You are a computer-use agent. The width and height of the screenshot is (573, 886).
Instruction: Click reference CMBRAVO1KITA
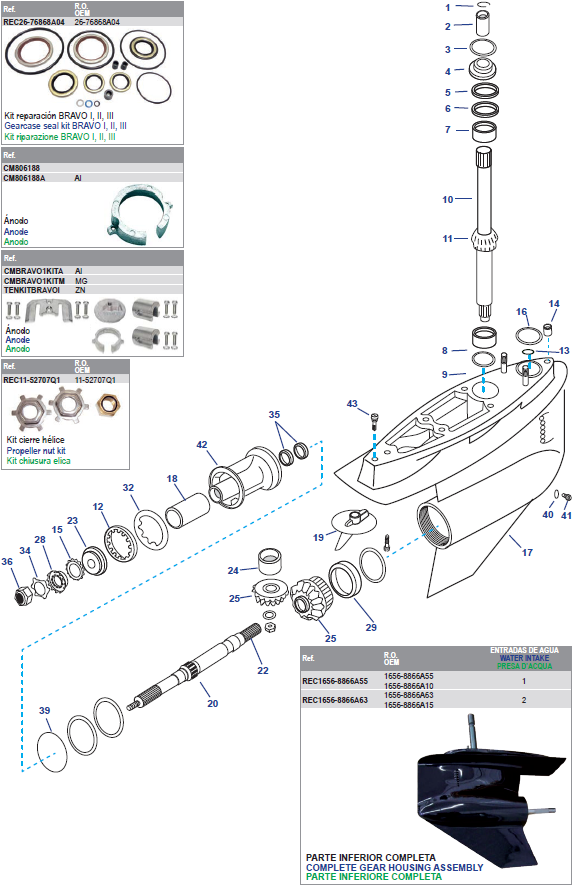tap(33, 271)
